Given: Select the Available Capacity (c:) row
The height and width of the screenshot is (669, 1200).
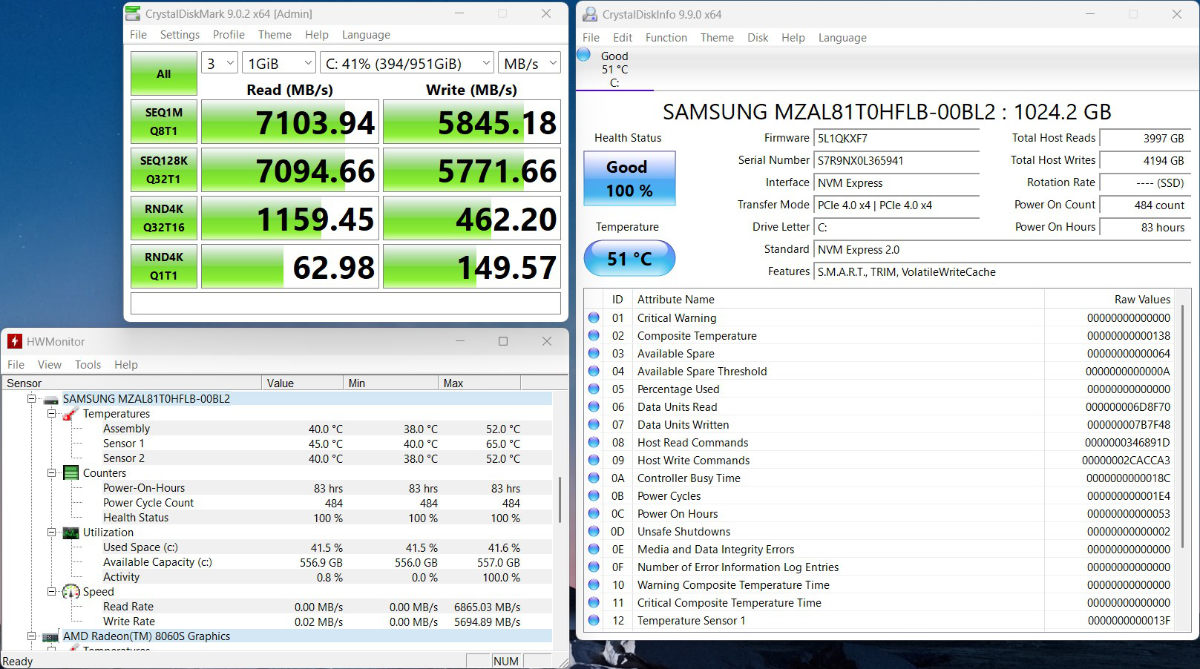Looking at the screenshot, I should pos(278,562).
